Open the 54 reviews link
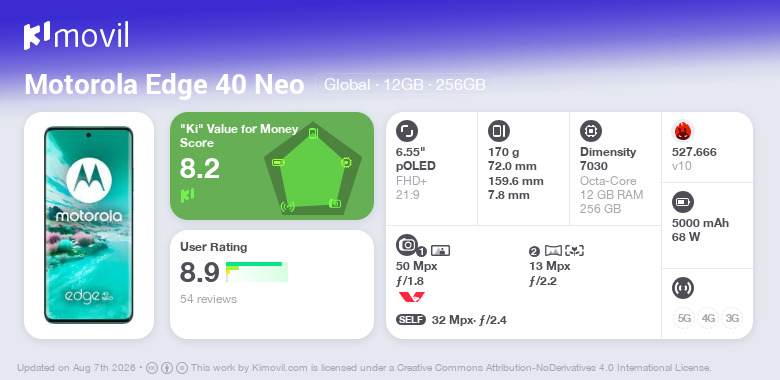Viewport: 780px width, 380px height. pyautogui.click(x=208, y=299)
